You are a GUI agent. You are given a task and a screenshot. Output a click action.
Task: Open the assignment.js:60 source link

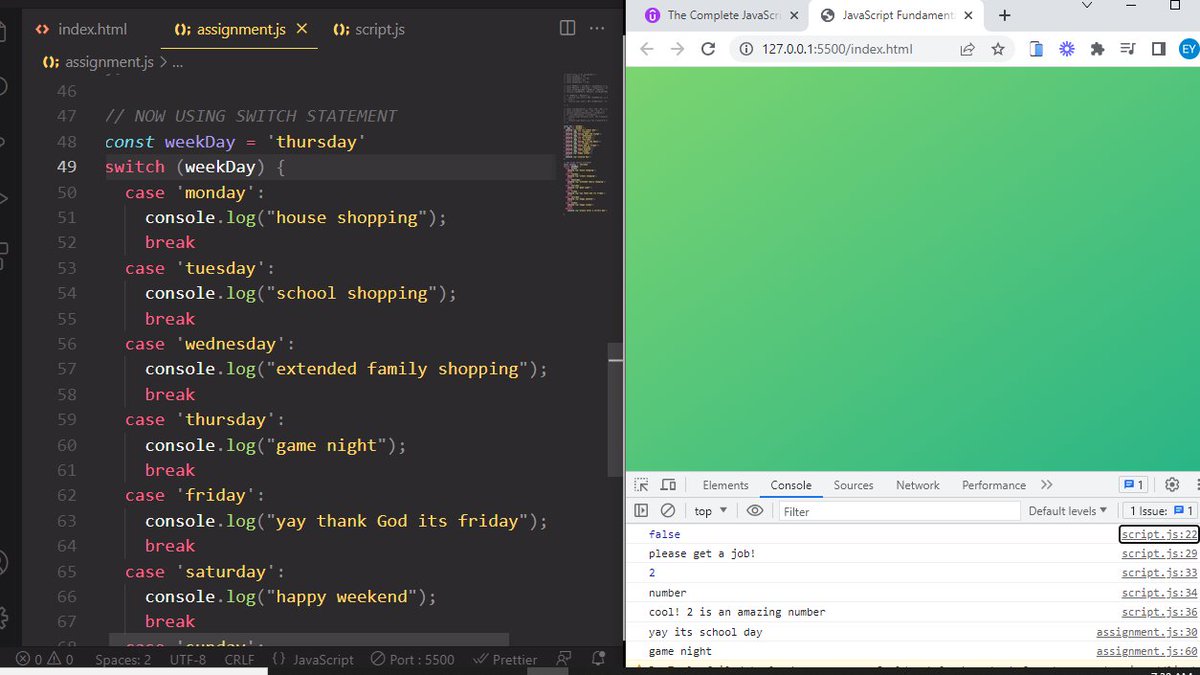1147,651
